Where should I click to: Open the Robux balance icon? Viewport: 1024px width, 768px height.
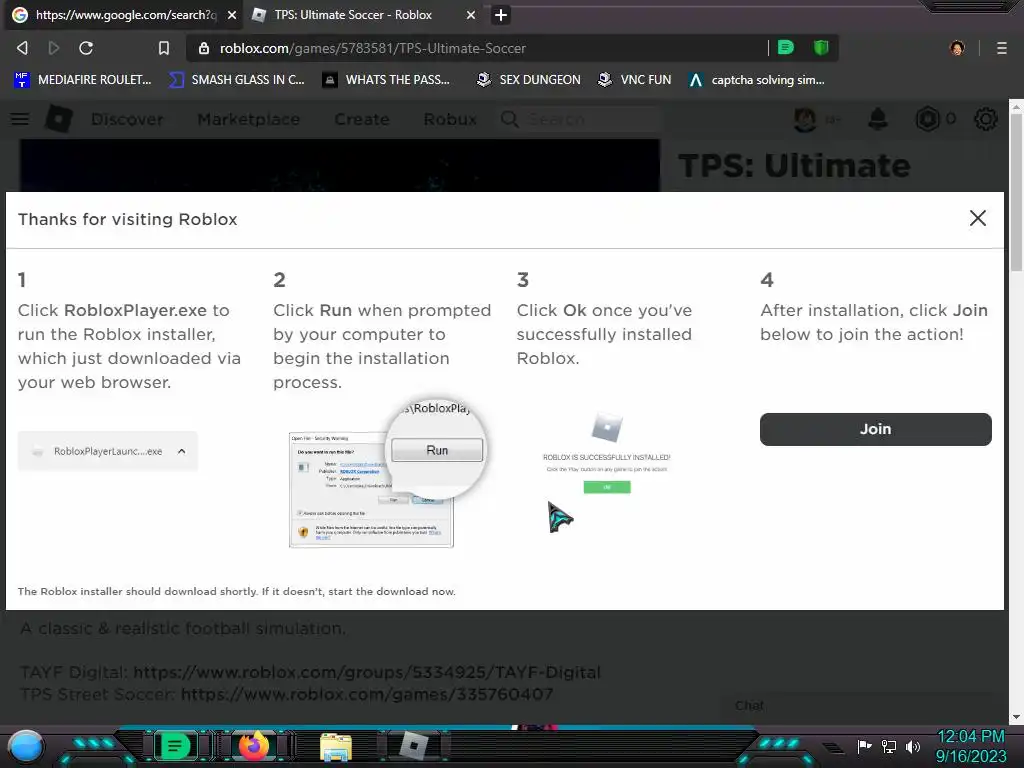[x=927, y=119]
